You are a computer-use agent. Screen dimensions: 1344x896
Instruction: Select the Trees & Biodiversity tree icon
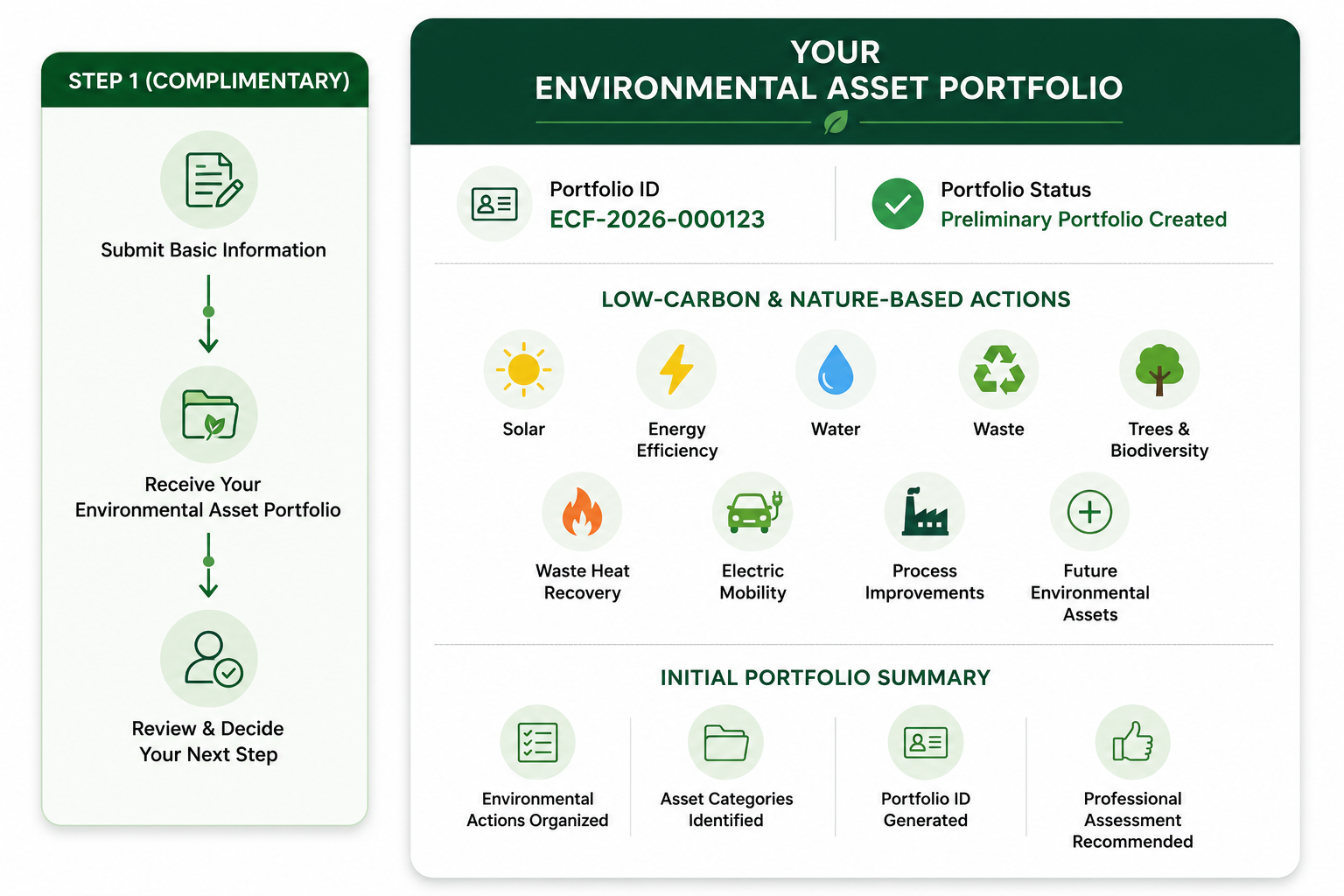coord(1159,369)
